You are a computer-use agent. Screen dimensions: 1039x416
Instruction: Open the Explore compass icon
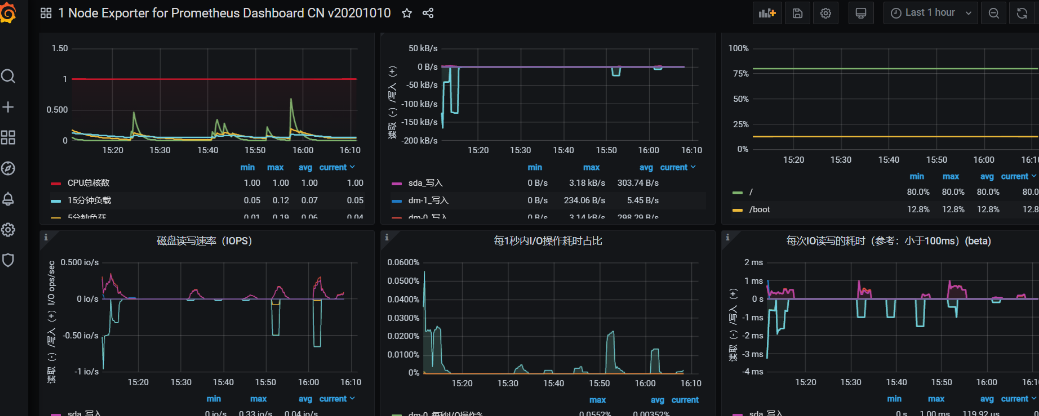click(x=8, y=168)
